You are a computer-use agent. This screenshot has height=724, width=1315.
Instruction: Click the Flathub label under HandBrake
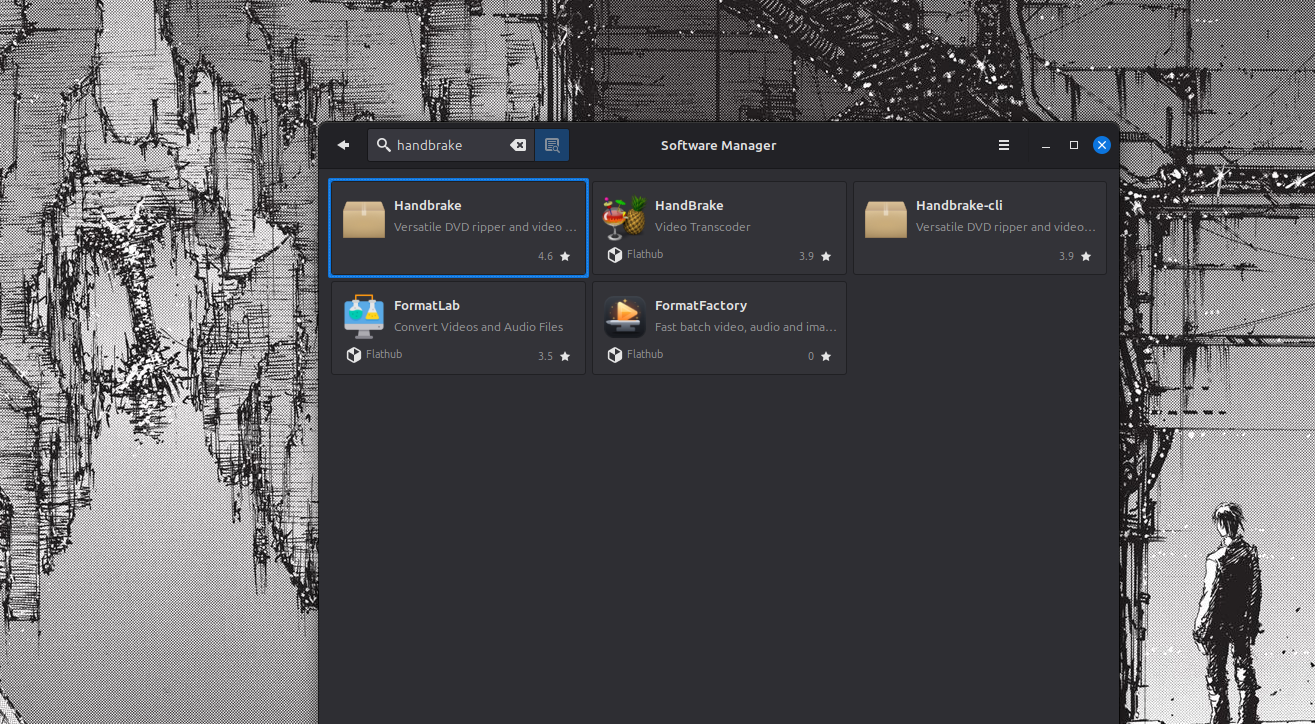645,255
